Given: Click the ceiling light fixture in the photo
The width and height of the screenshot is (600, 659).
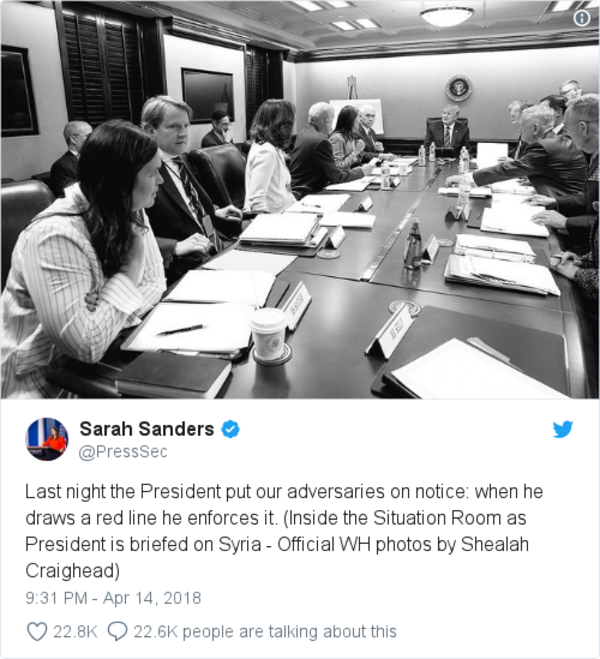Looking at the screenshot, I should pos(447,16).
